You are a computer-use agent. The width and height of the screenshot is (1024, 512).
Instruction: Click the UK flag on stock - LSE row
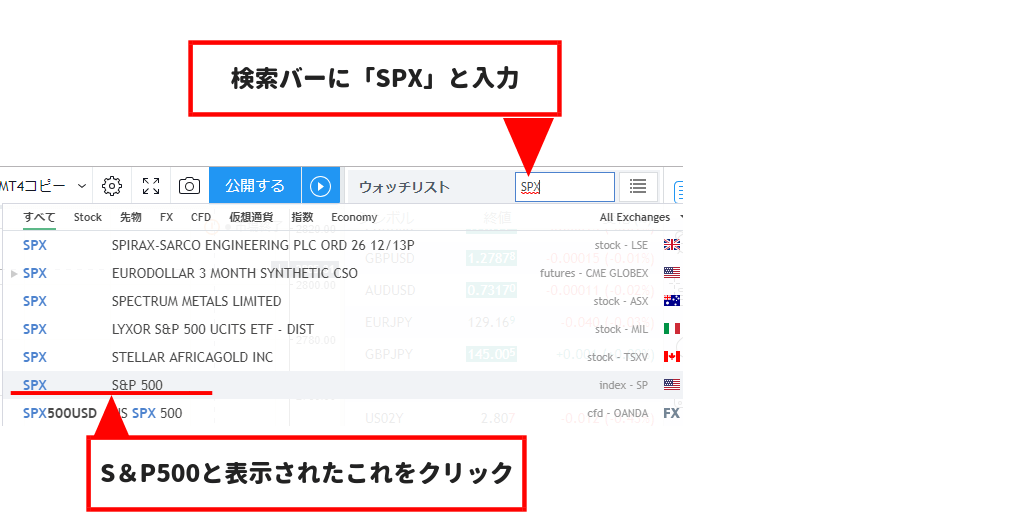(x=672, y=245)
